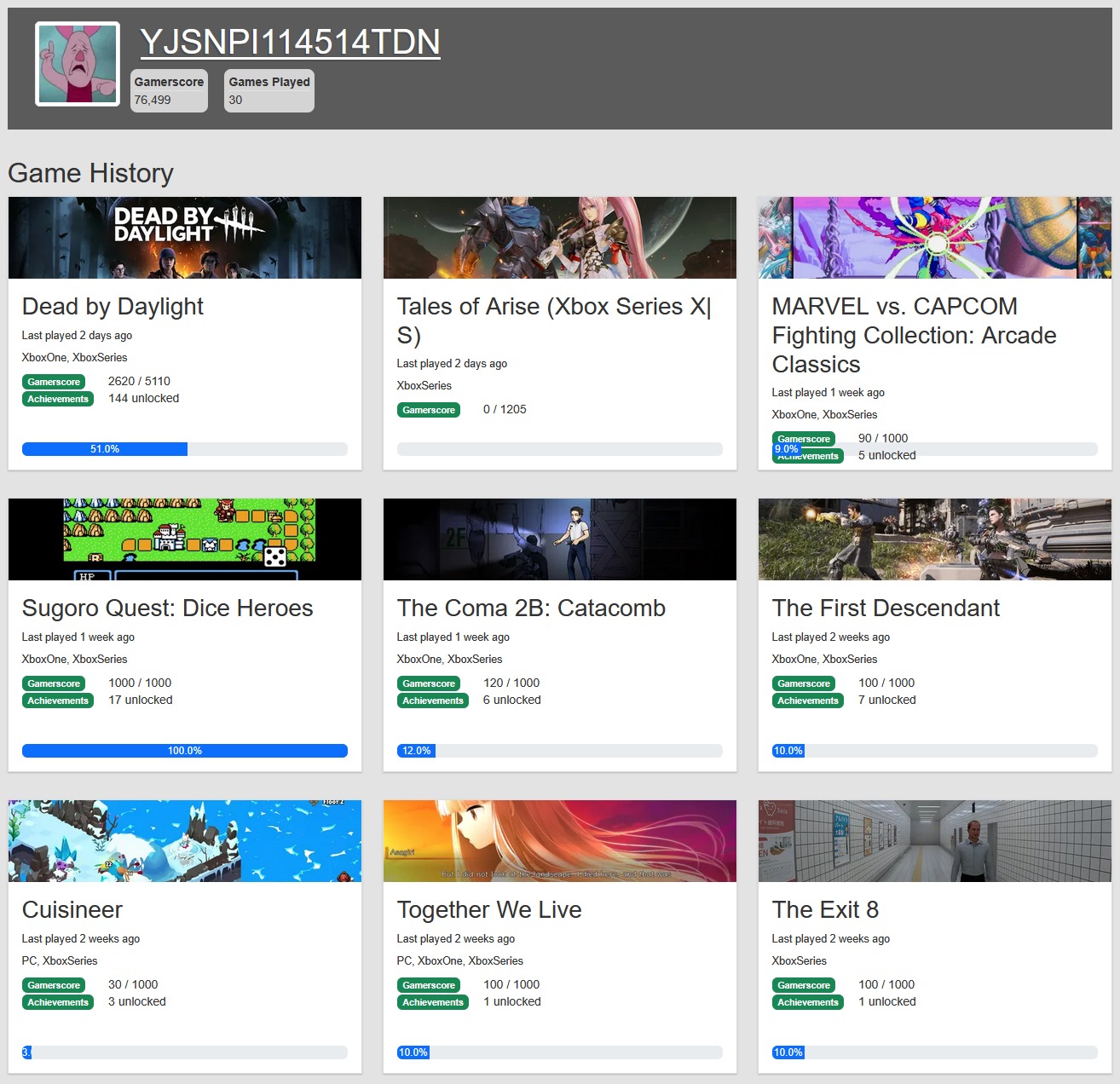Click the Games Played 30 stat box
This screenshot has width=1120, height=1084.
(269, 90)
